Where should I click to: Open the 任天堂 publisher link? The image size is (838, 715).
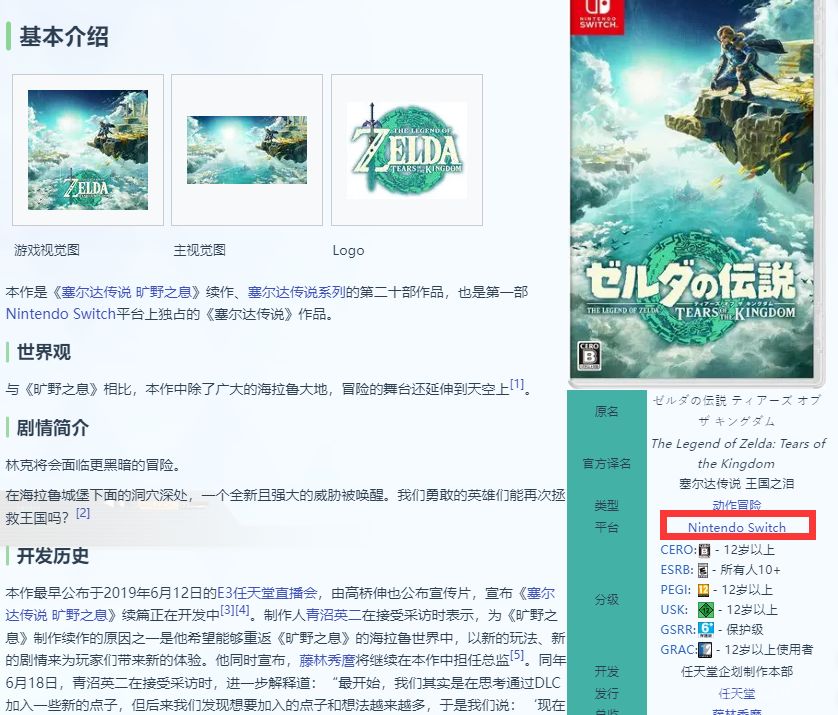point(737,694)
